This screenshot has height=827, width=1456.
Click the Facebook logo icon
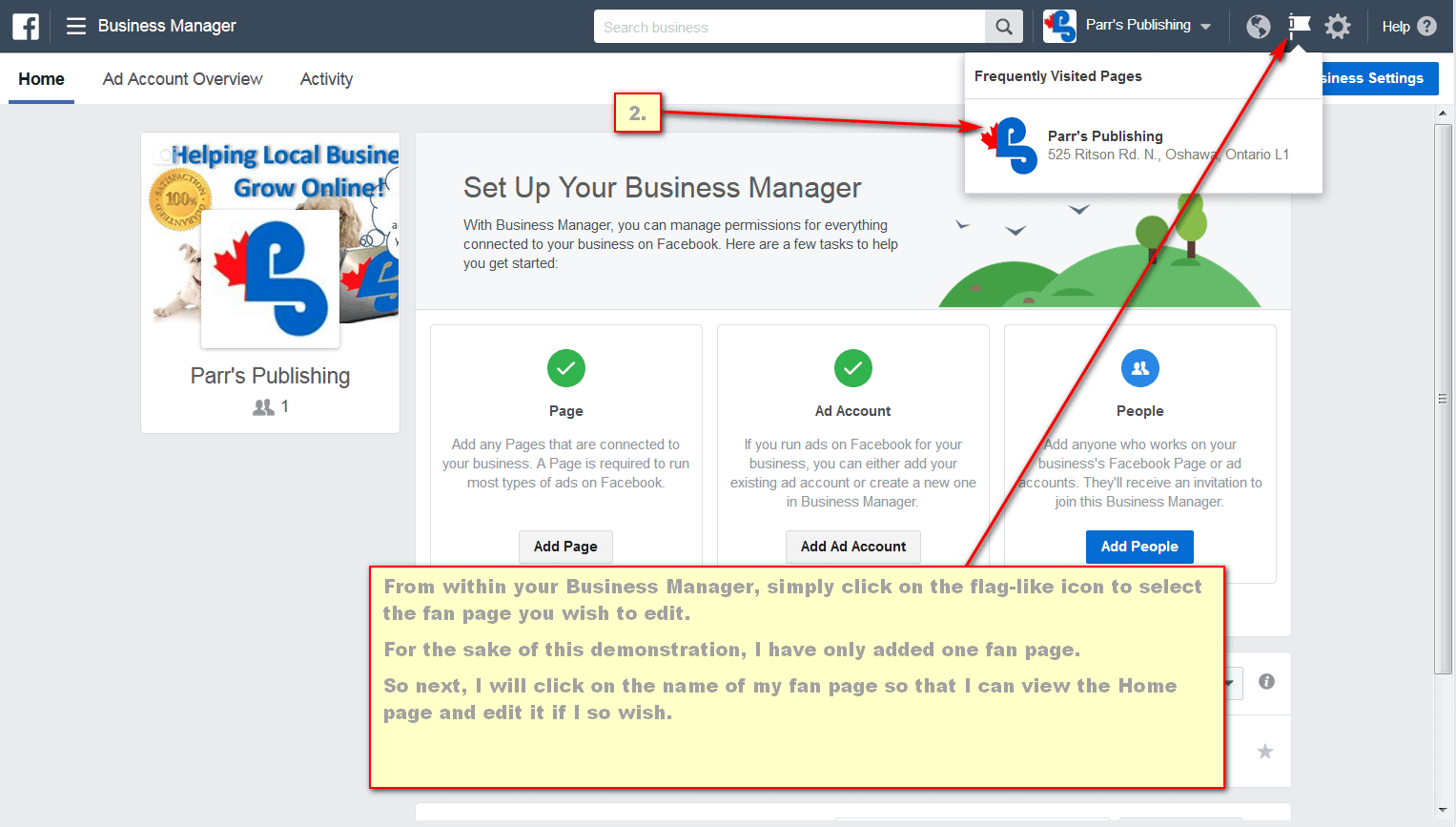[x=26, y=26]
